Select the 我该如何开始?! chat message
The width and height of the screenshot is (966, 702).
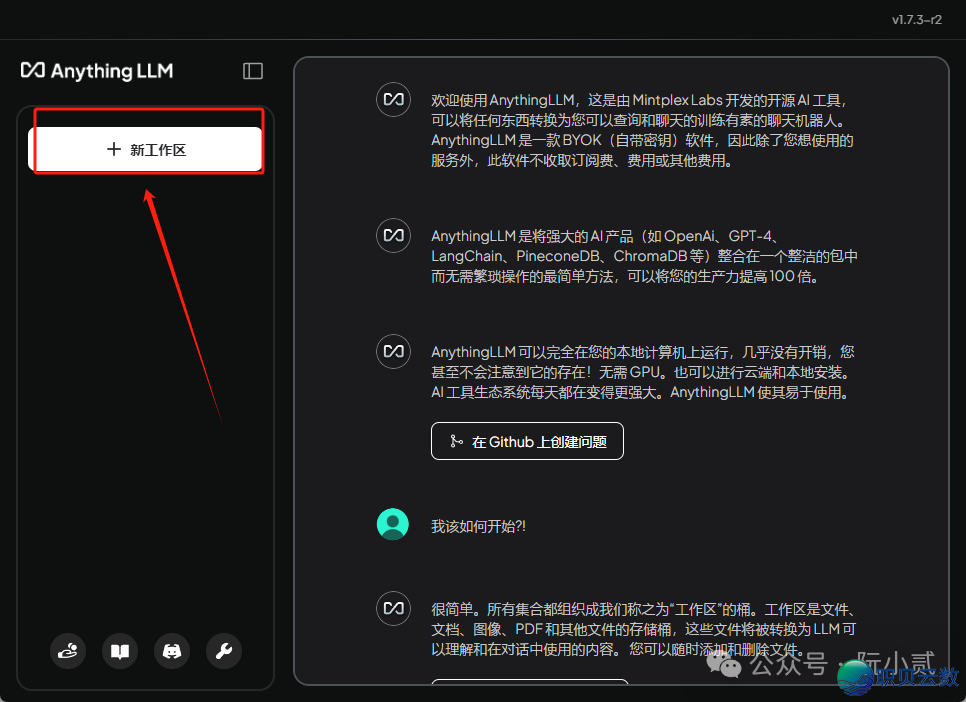tap(480, 523)
